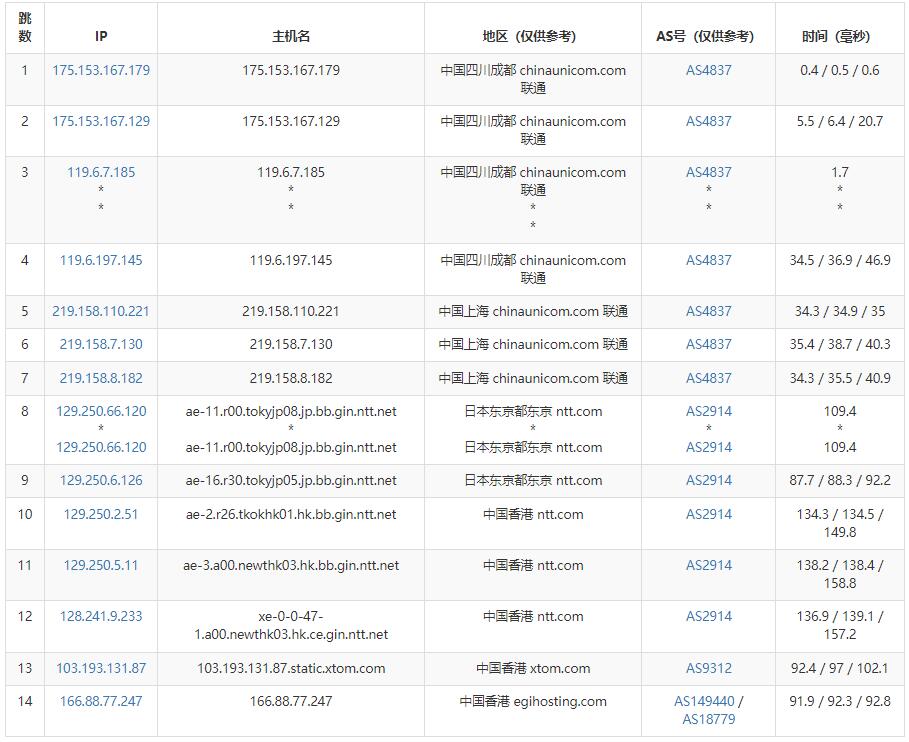The width and height of the screenshot is (909, 742).
Task: Open AS4837 link in hop 2 row
Action: coord(708,121)
